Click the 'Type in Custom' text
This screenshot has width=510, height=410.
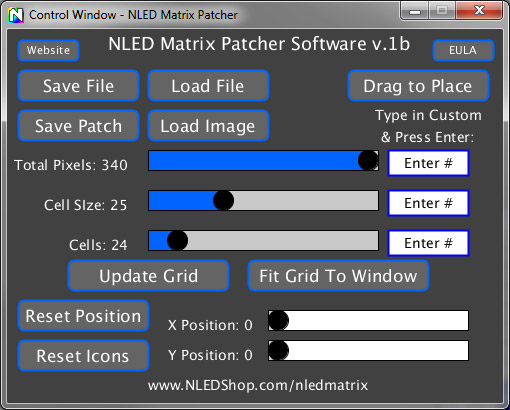pyautogui.click(x=429, y=115)
